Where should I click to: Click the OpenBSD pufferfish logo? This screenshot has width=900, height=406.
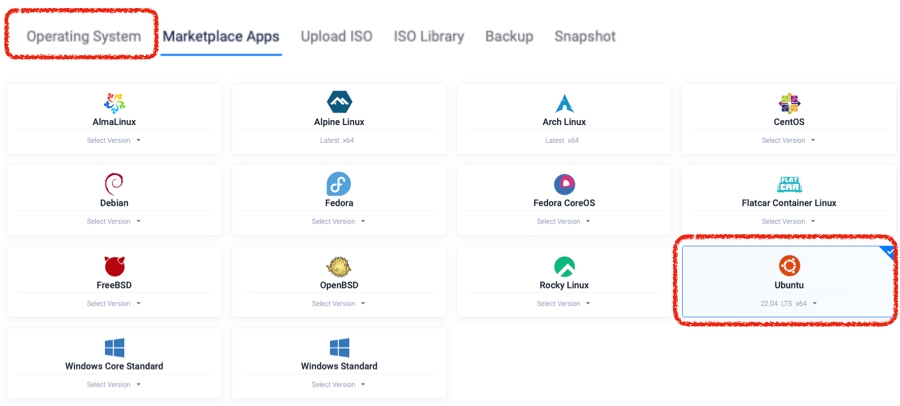click(x=339, y=266)
